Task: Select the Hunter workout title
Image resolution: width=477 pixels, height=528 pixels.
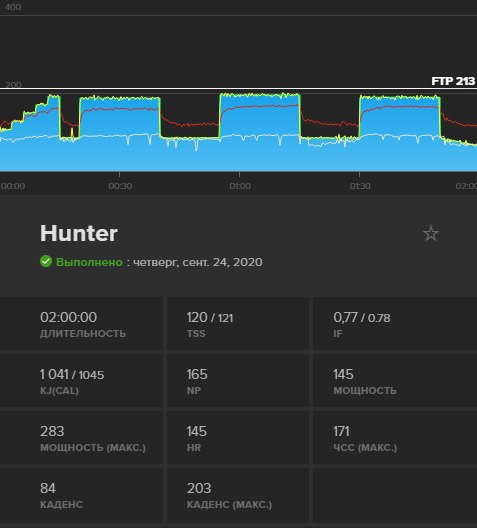Action: tap(79, 233)
